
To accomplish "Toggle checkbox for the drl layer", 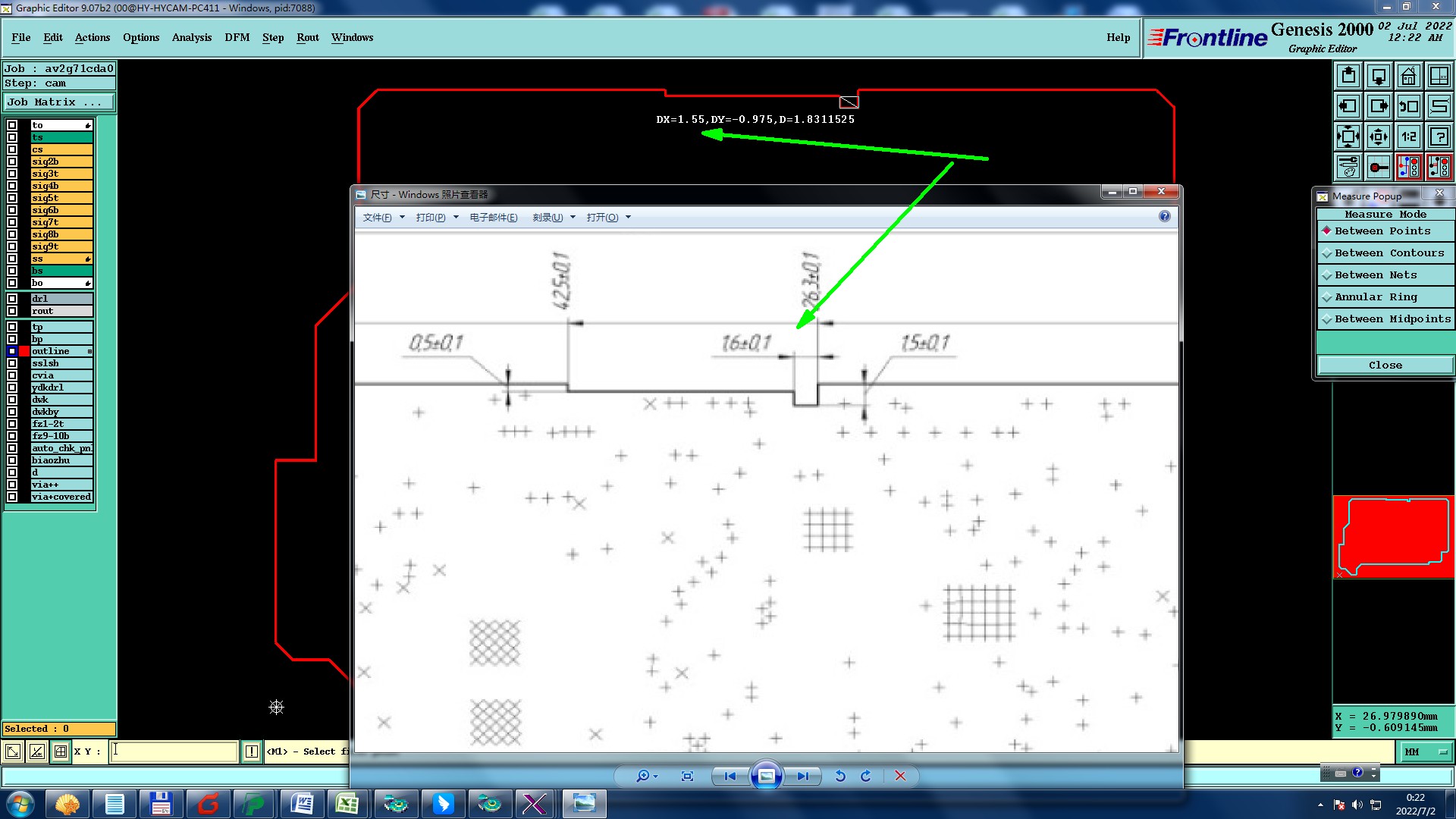I will pos(12,299).
